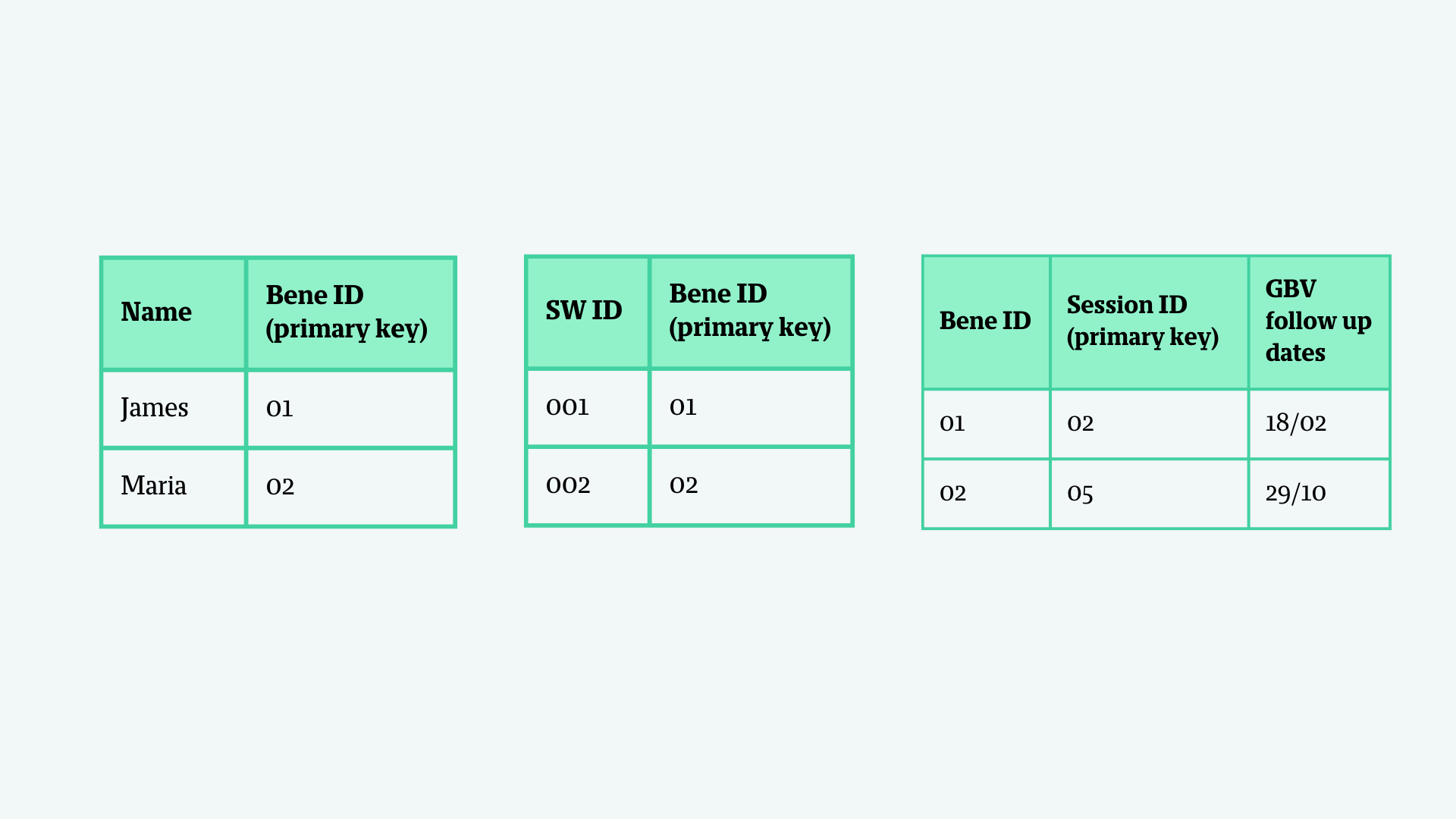This screenshot has width=1456, height=819.
Task: Click Bene ID header in first table
Action: coord(350,313)
